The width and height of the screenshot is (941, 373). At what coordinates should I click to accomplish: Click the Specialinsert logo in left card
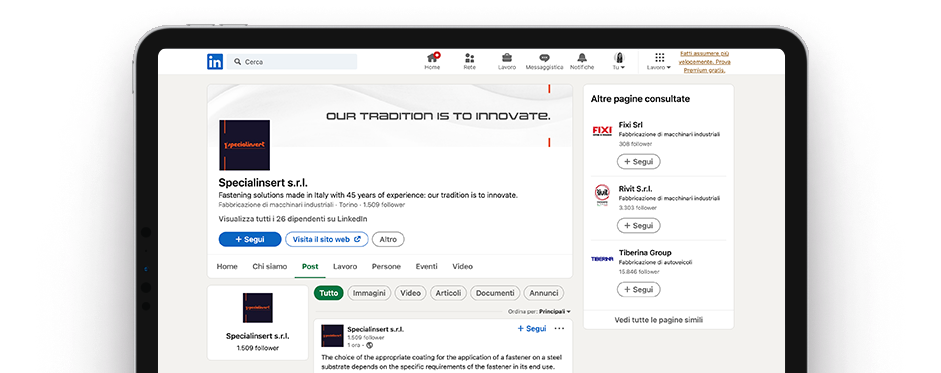257,308
